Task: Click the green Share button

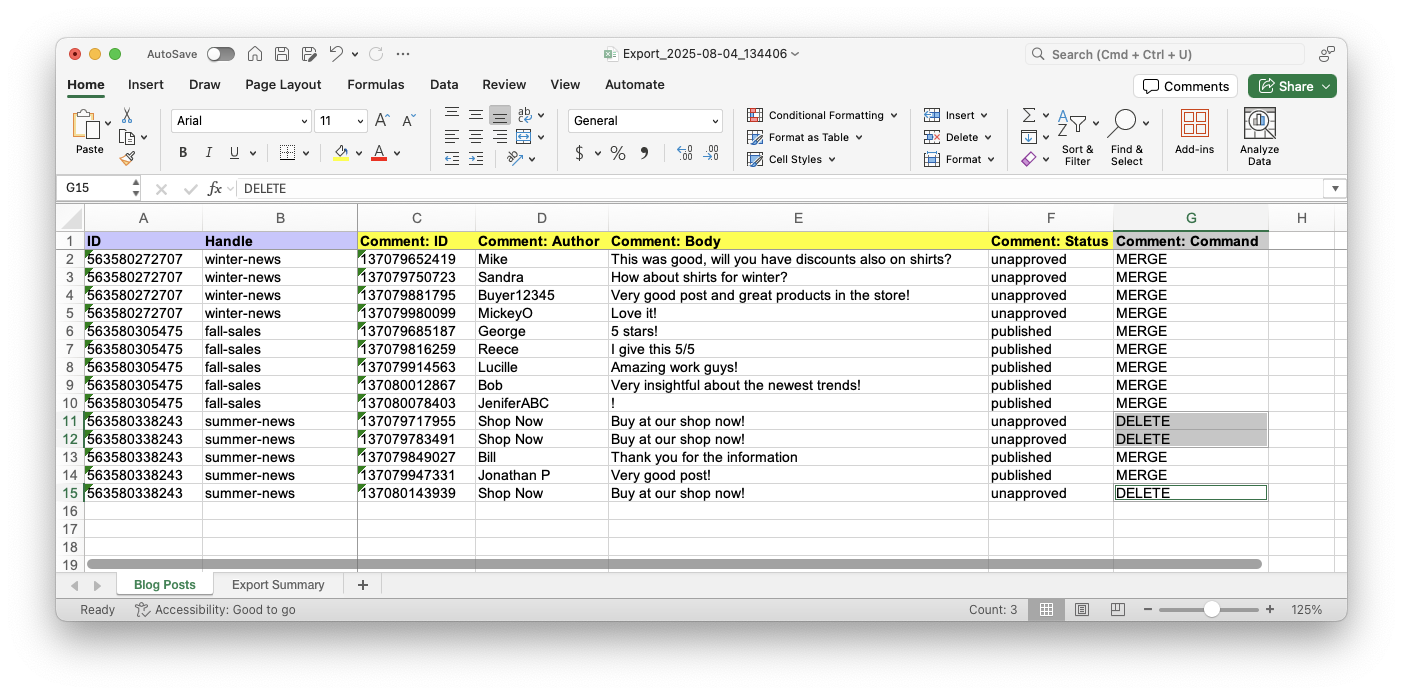Action: pos(1291,86)
